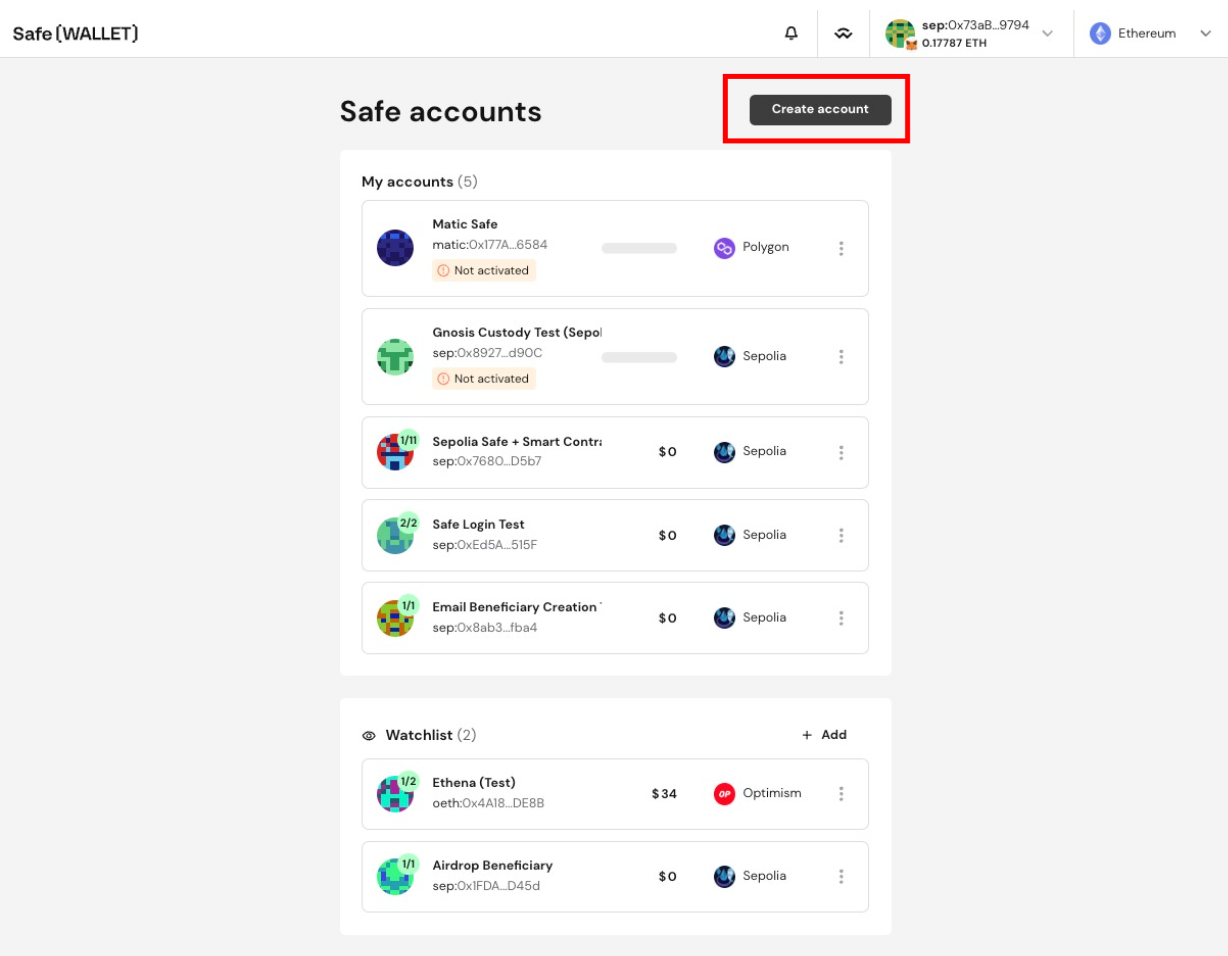
Task: Open Ethena (Test) options menu
Action: [841, 793]
